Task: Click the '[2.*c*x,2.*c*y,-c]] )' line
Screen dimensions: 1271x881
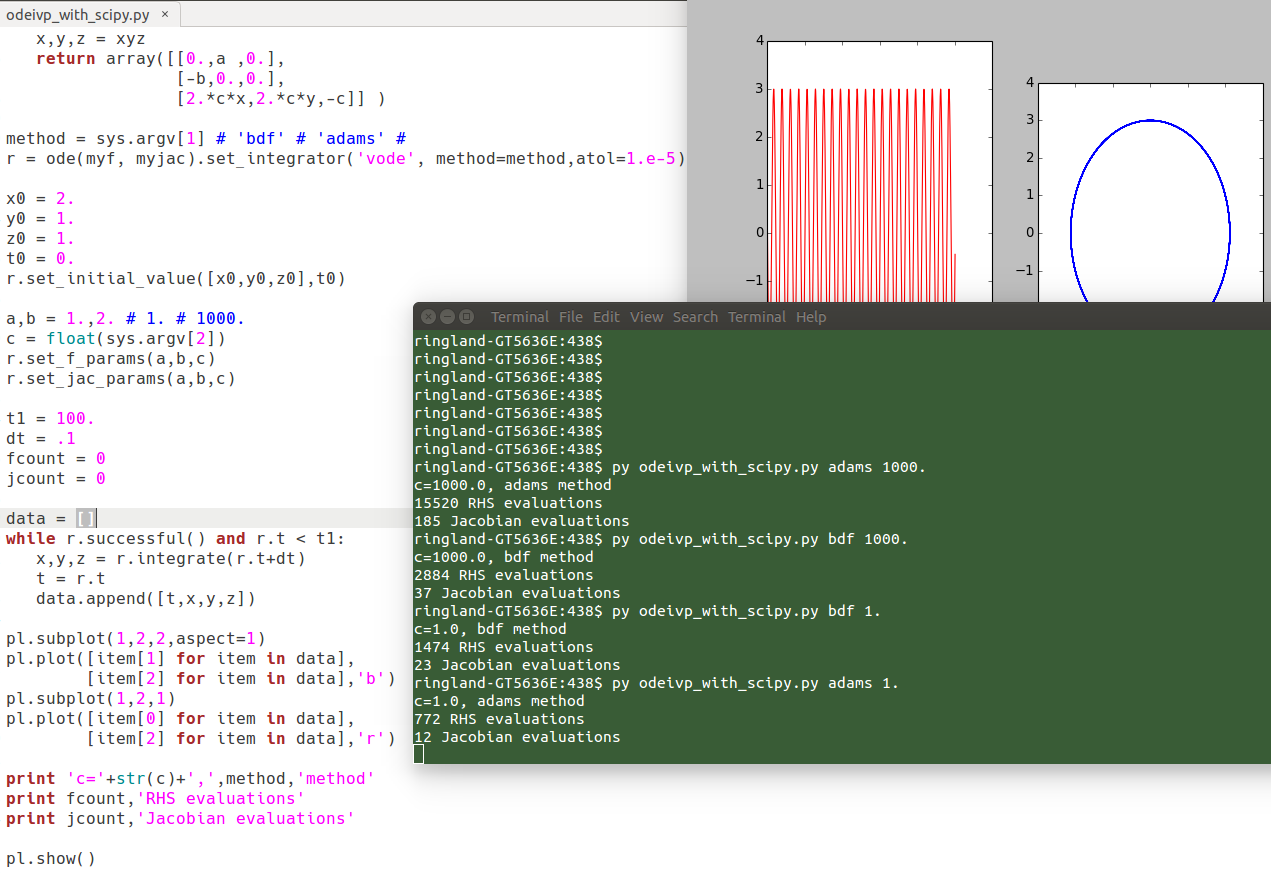Action: coord(280,99)
